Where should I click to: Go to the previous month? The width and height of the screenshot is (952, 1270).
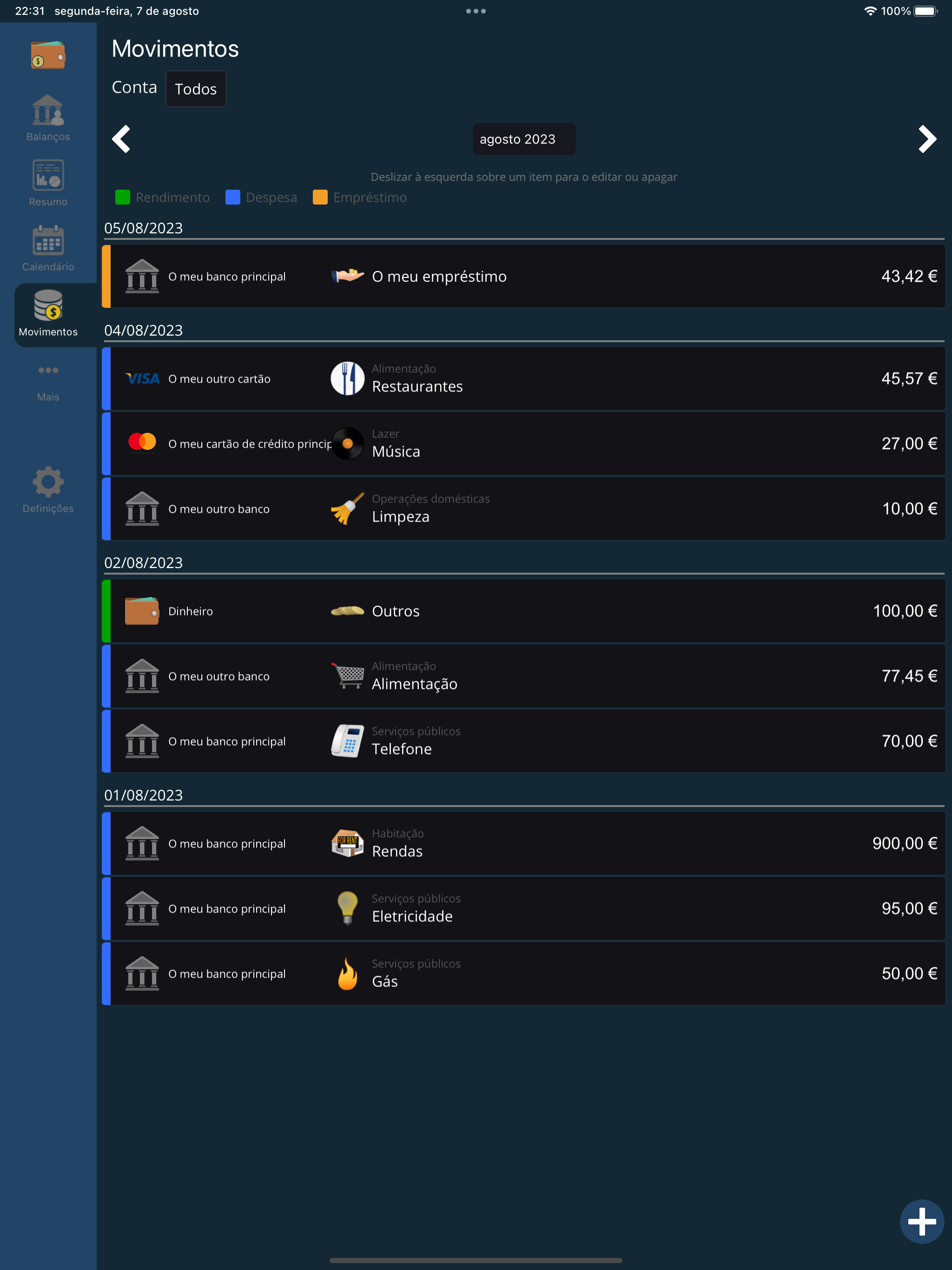pos(121,139)
